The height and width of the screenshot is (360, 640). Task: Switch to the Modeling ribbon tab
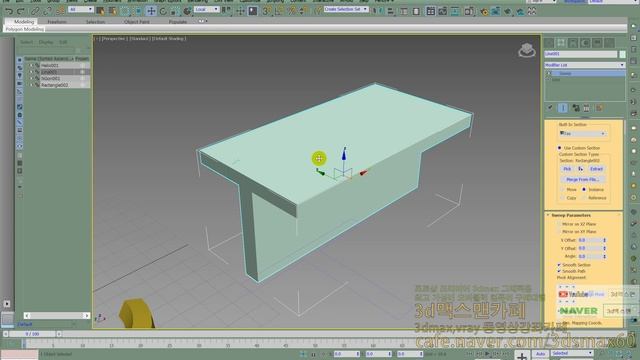[24, 22]
